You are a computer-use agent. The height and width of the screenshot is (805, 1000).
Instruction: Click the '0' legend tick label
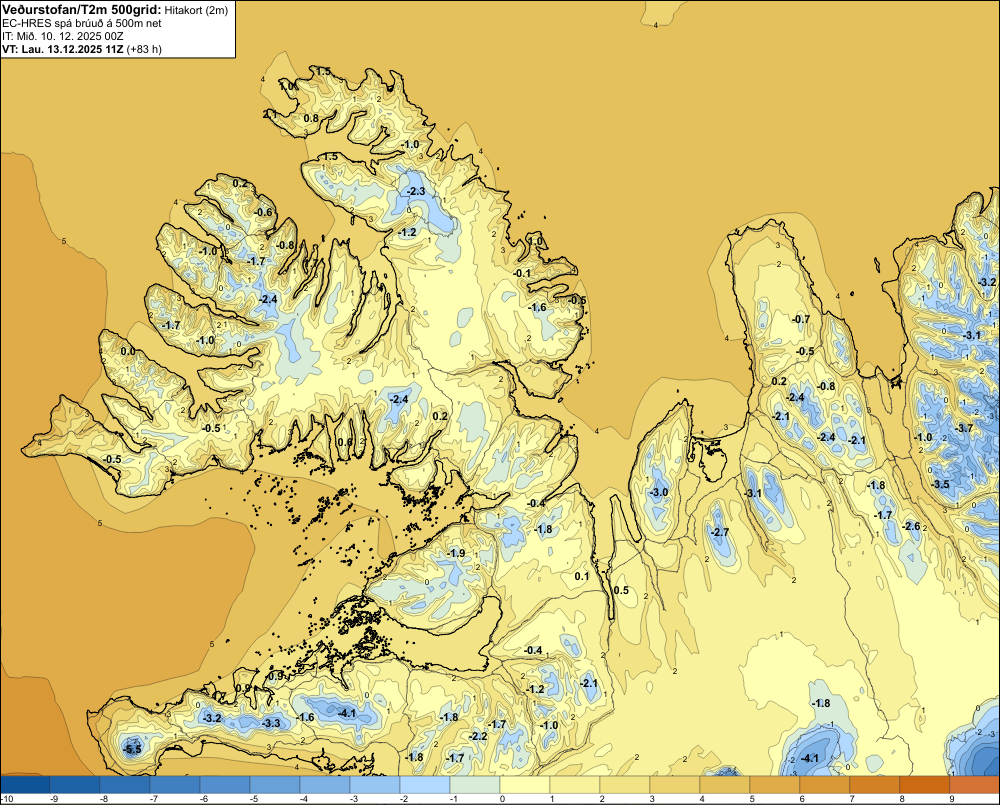502,799
